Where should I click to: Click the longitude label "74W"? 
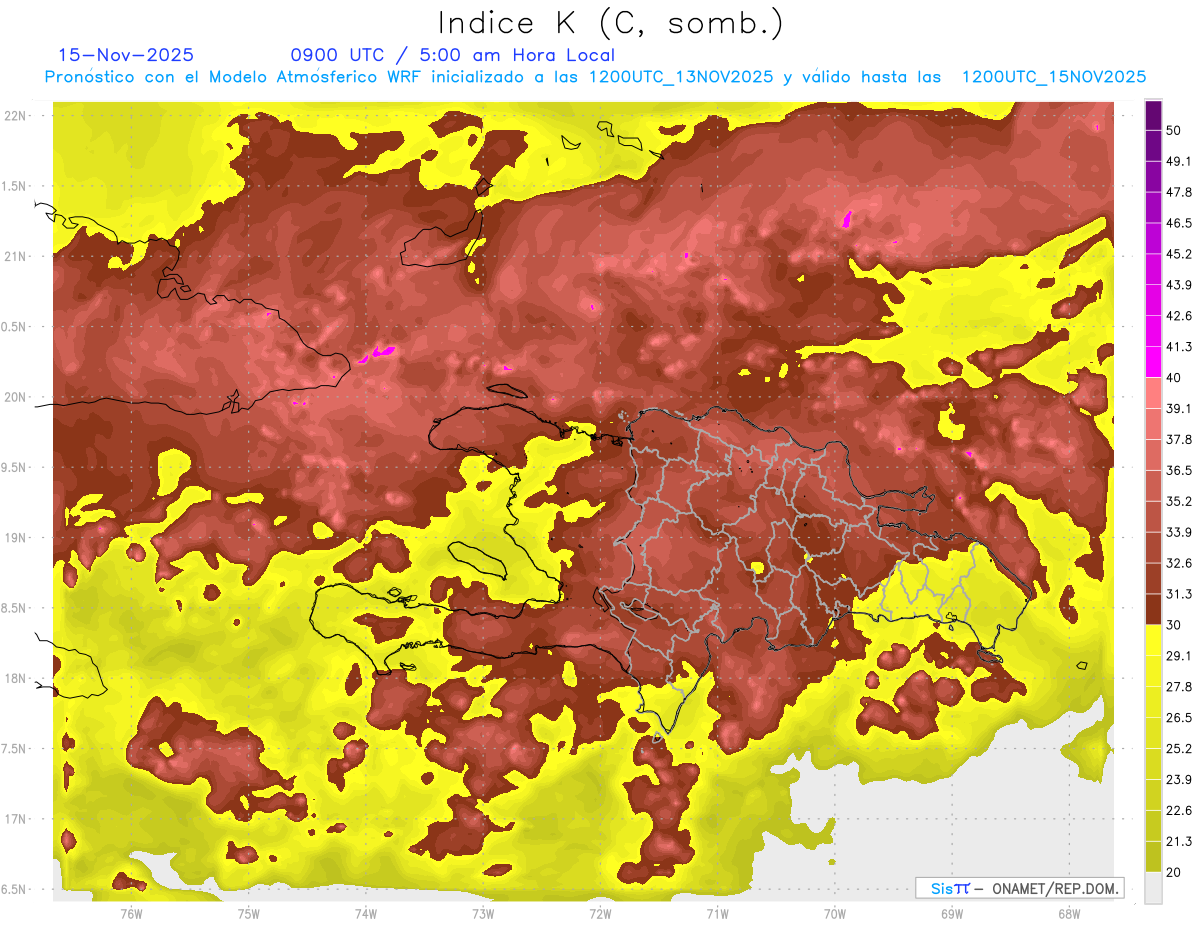366,913
